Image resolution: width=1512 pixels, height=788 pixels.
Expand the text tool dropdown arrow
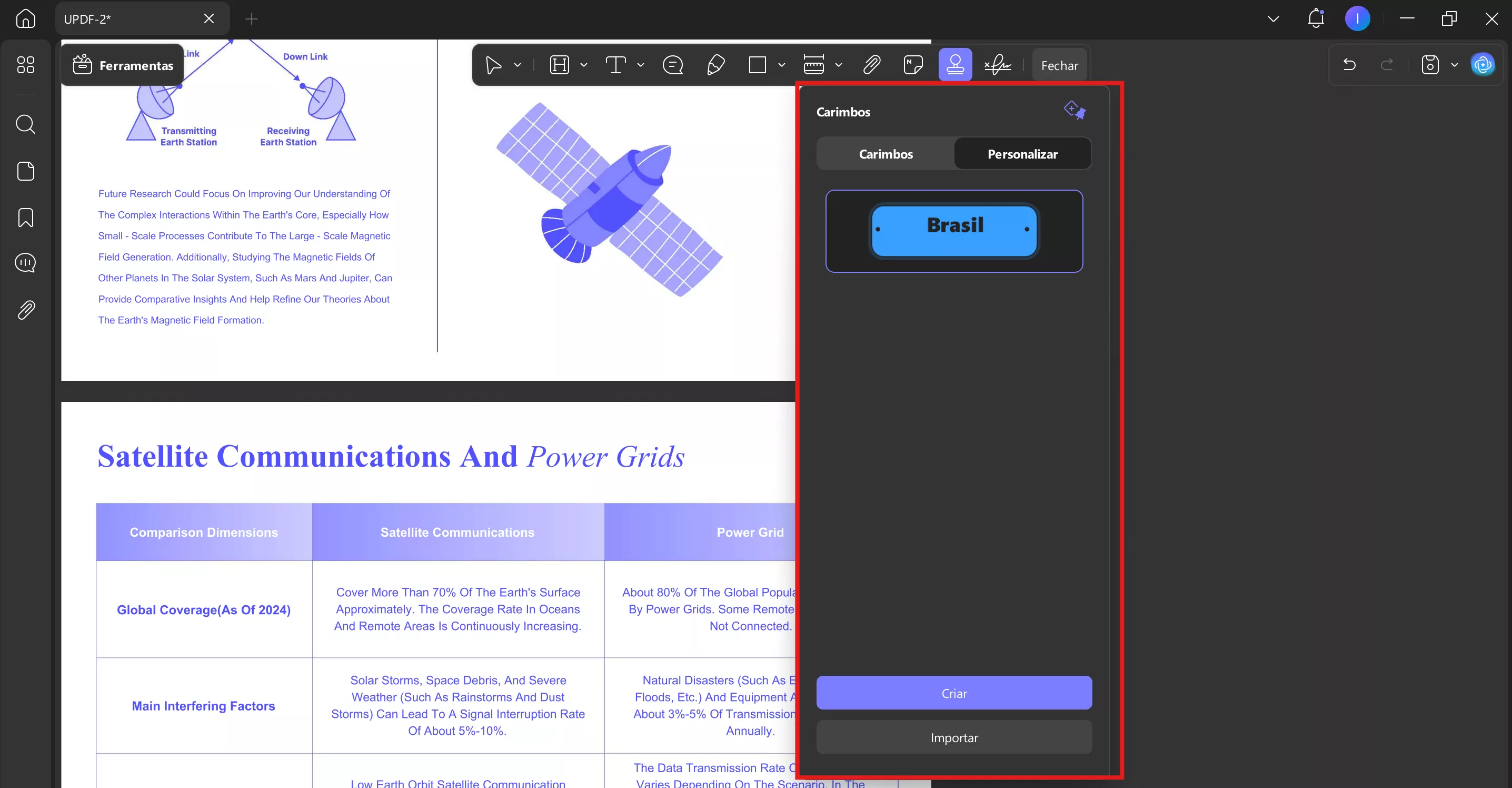click(x=640, y=65)
